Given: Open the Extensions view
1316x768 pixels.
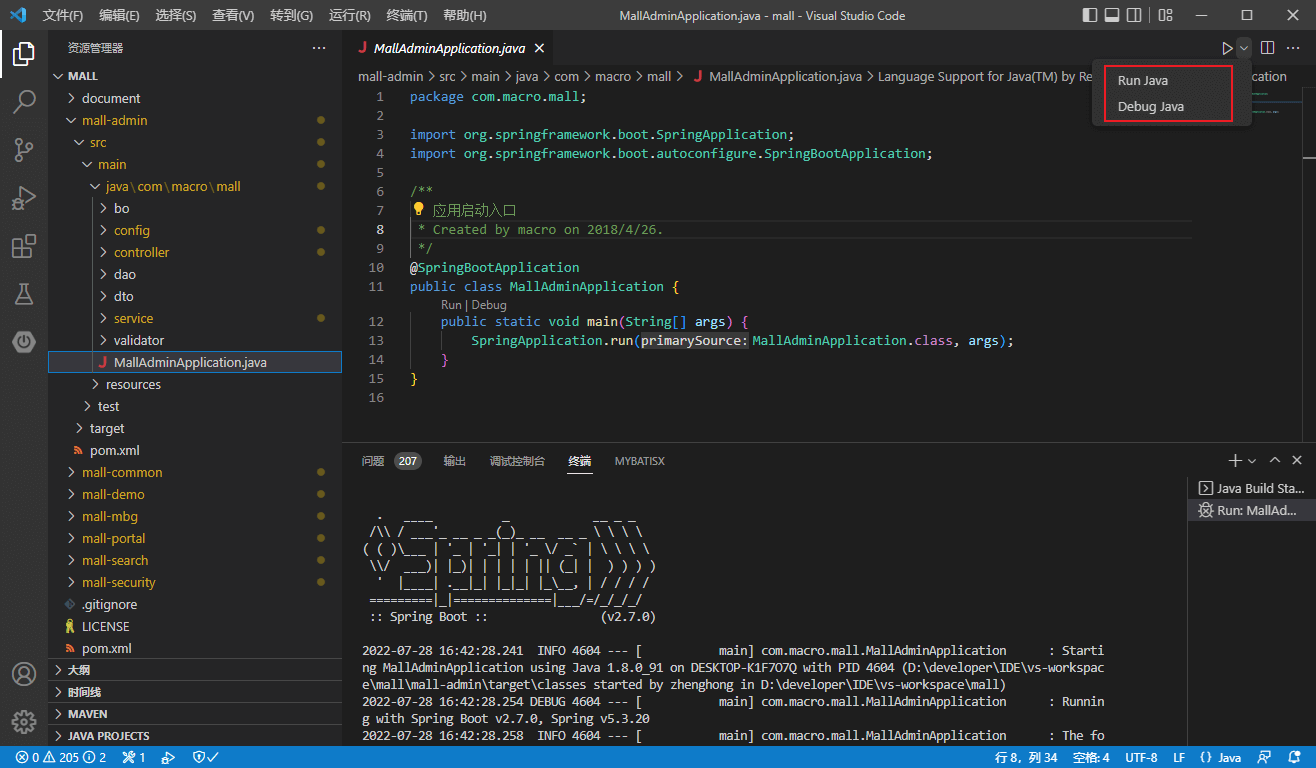Looking at the screenshot, I should (24, 245).
